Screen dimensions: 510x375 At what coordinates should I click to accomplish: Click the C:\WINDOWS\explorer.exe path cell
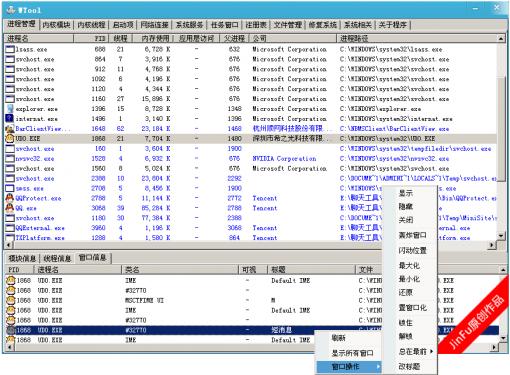click(x=380, y=109)
